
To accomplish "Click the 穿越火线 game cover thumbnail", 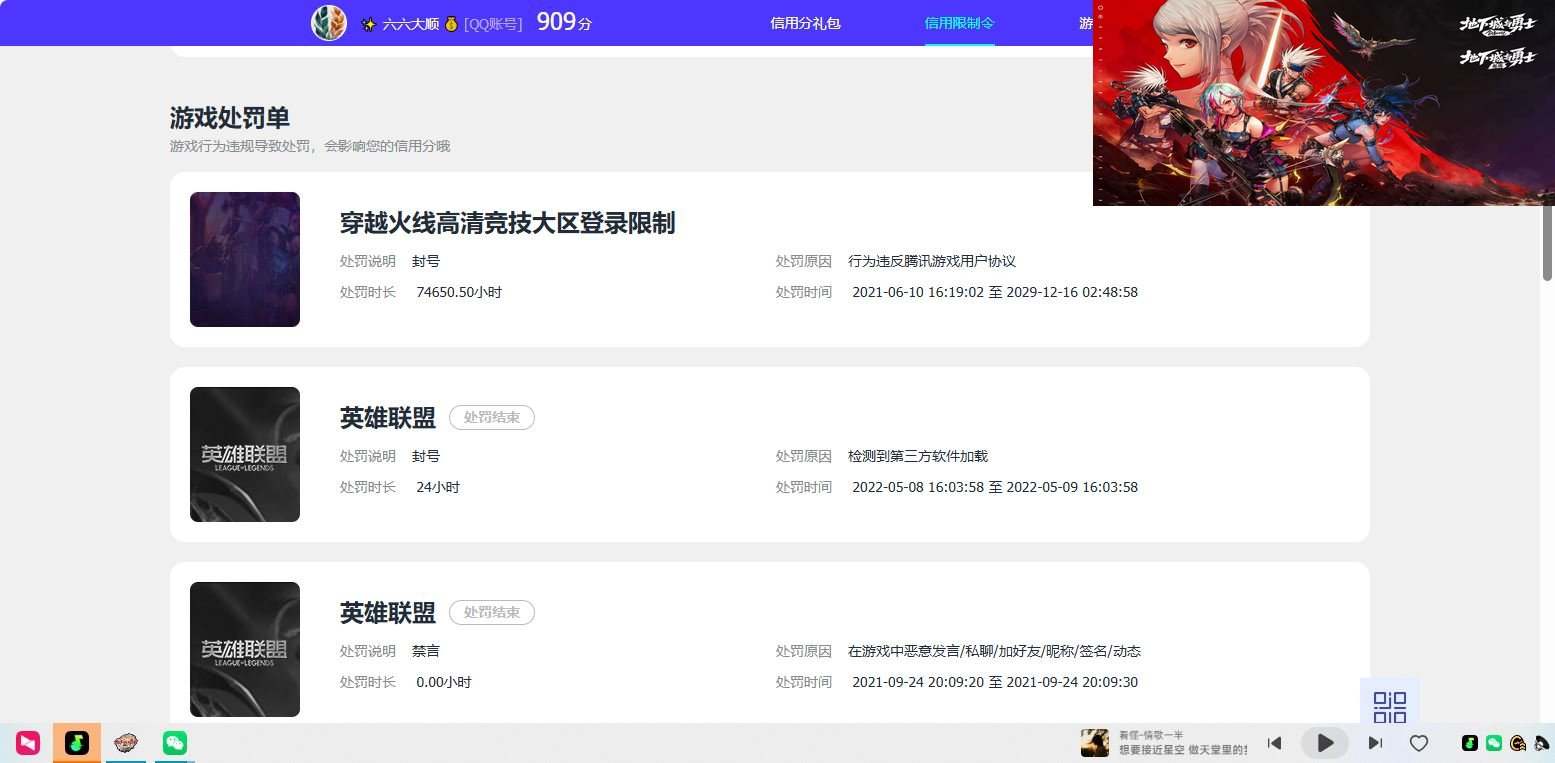I will 245,259.
